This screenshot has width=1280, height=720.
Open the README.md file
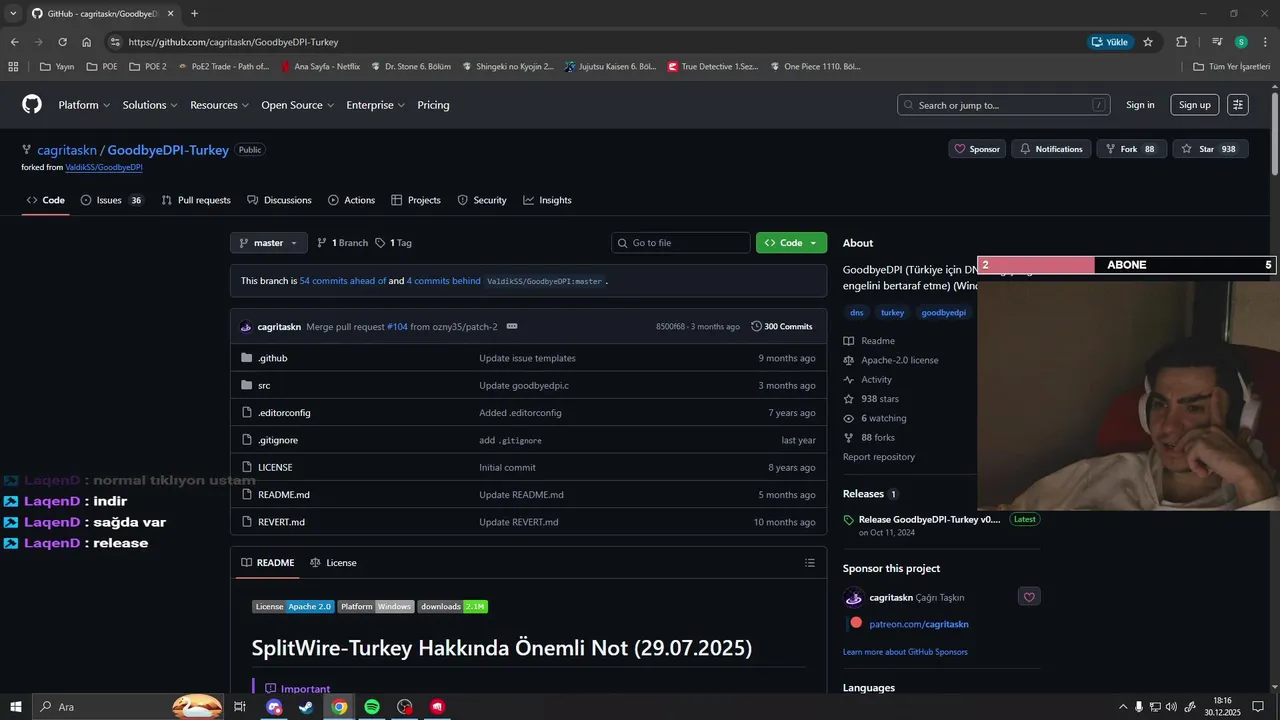click(x=284, y=495)
